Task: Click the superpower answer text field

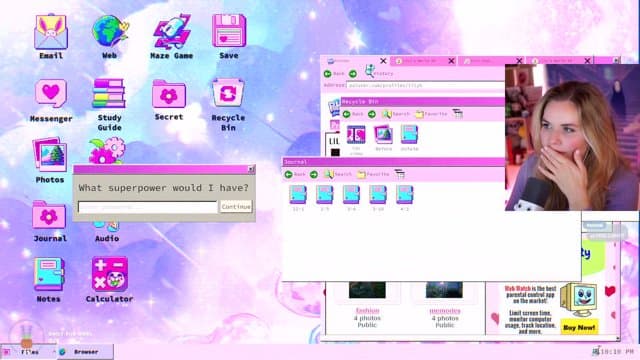Action: coord(148,207)
